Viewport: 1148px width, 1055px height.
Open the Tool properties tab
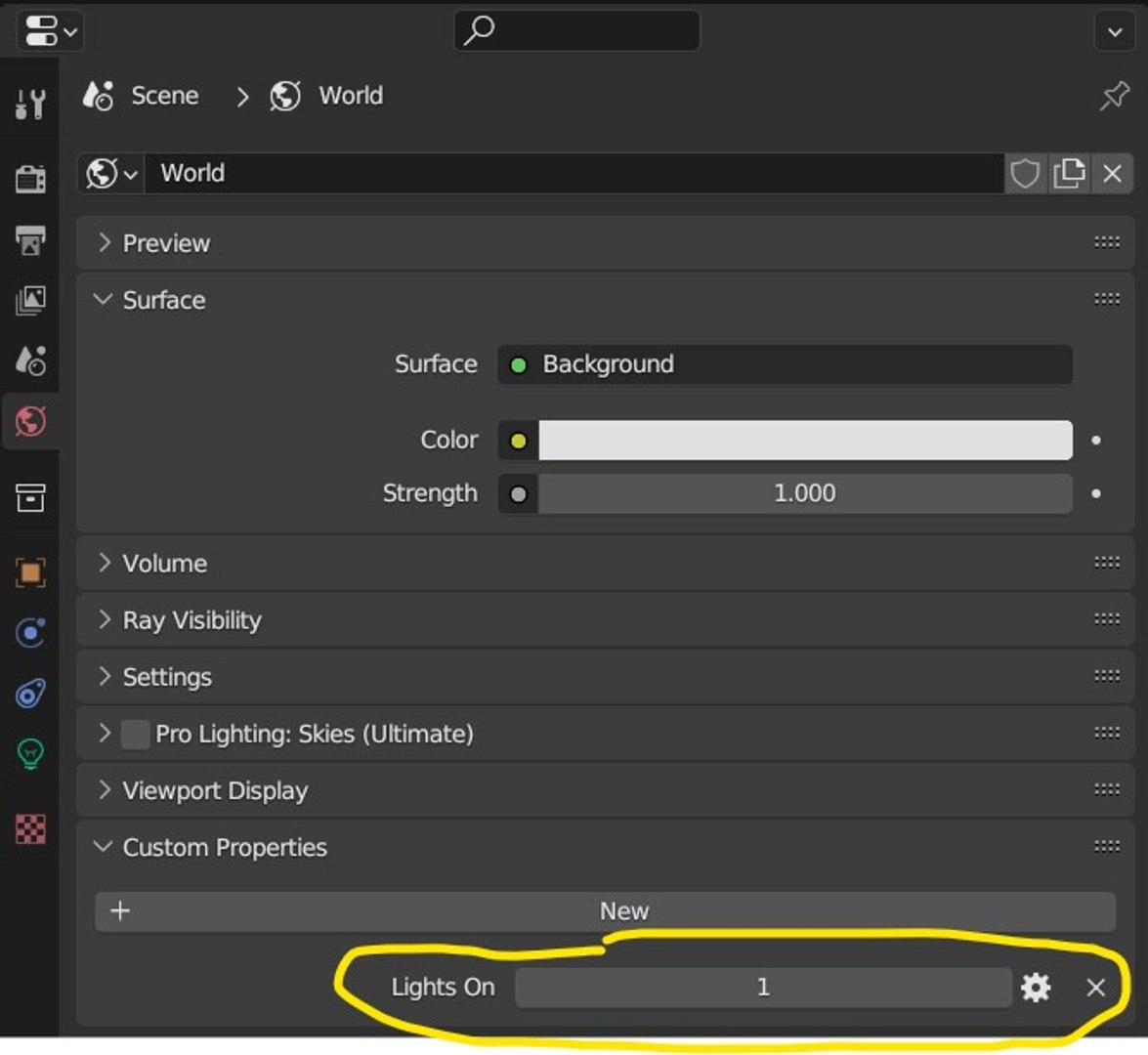pyautogui.click(x=30, y=102)
